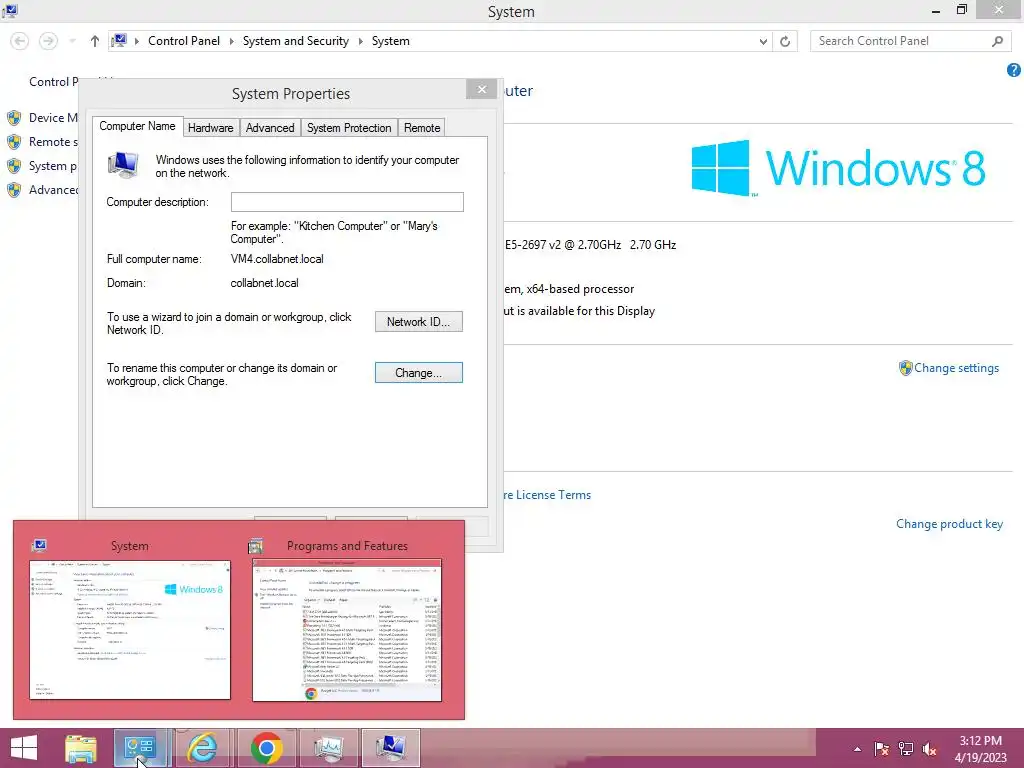The height and width of the screenshot is (768, 1024).
Task: Open Google Chrome from the taskbar
Action: [266, 748]
